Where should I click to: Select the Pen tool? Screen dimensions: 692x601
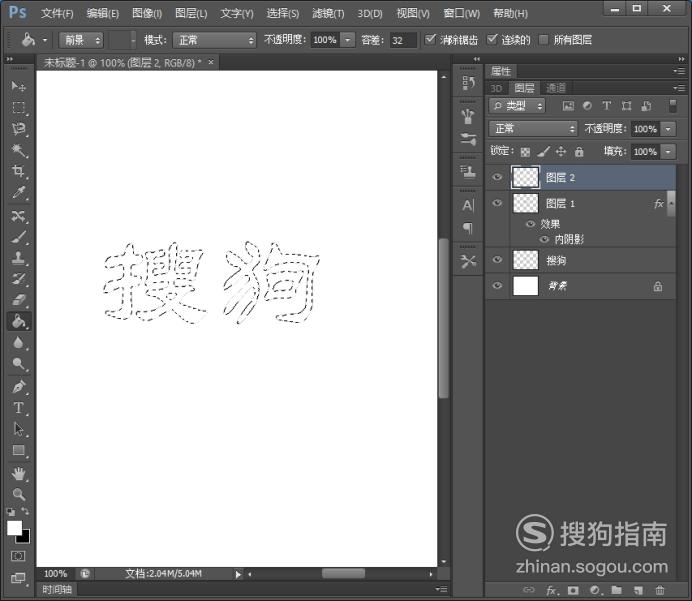18,387
